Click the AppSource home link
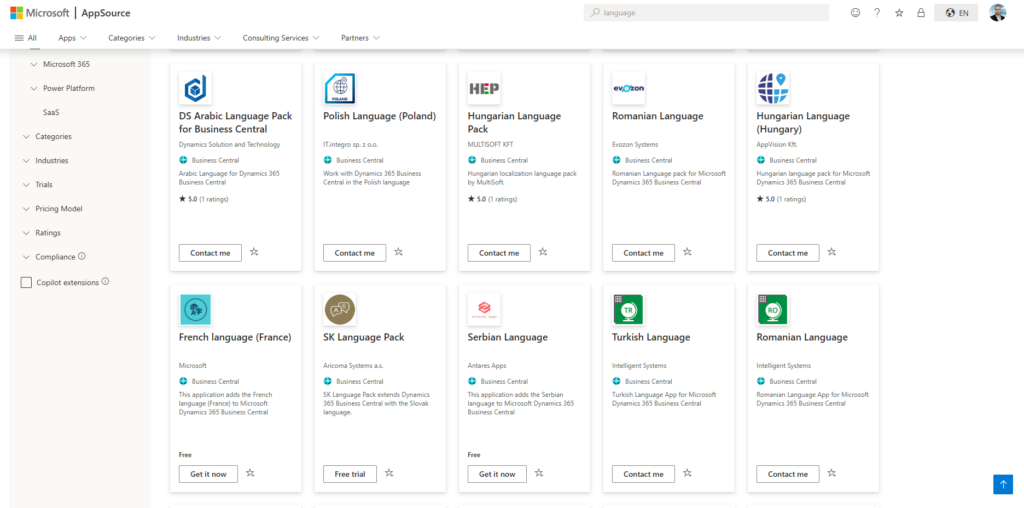Screen dimensions: 1024x508 (x=105, y=12)
